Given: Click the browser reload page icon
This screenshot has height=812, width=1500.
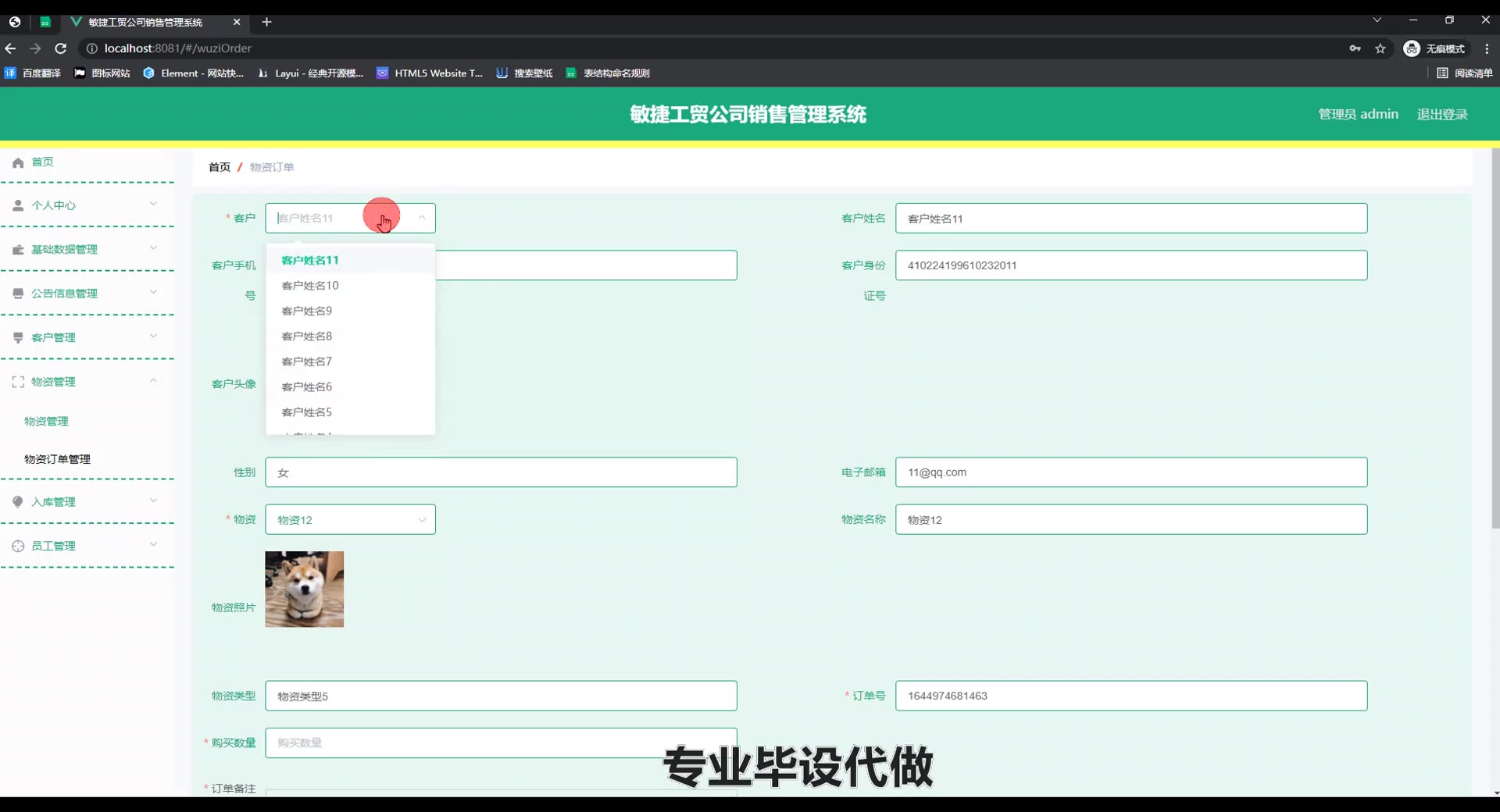Looking at the screenshot, I should (x=61, y=48).
